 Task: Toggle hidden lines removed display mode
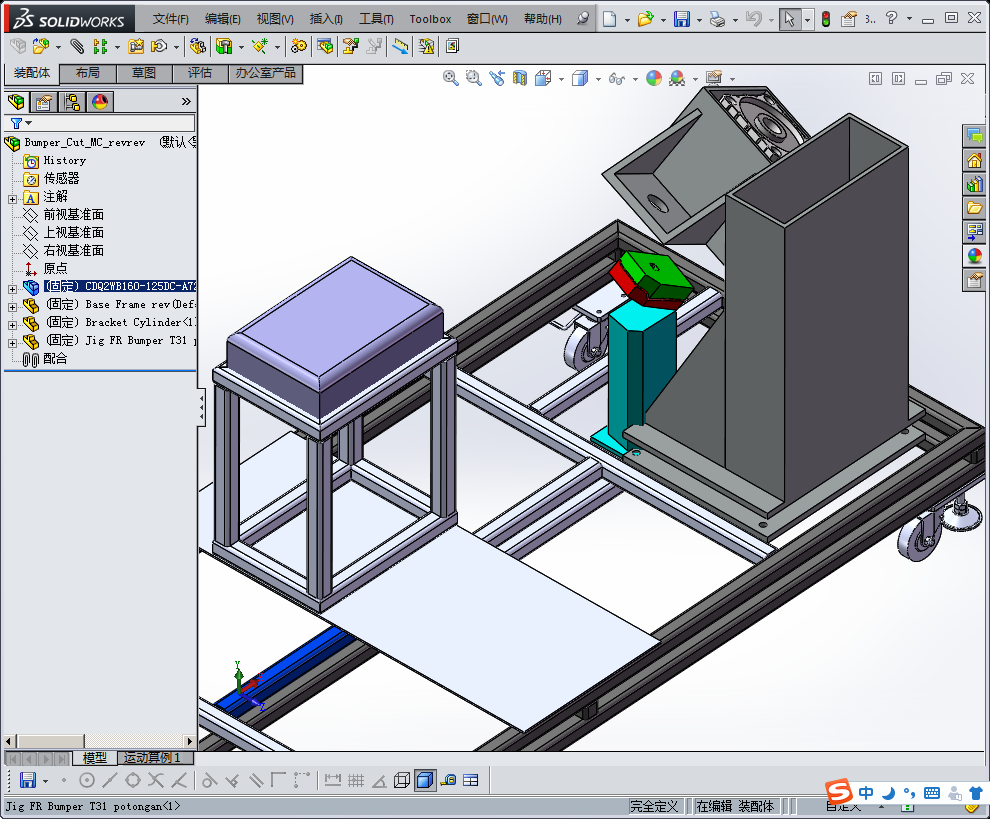pyautogui.click(x=402, y=780)
